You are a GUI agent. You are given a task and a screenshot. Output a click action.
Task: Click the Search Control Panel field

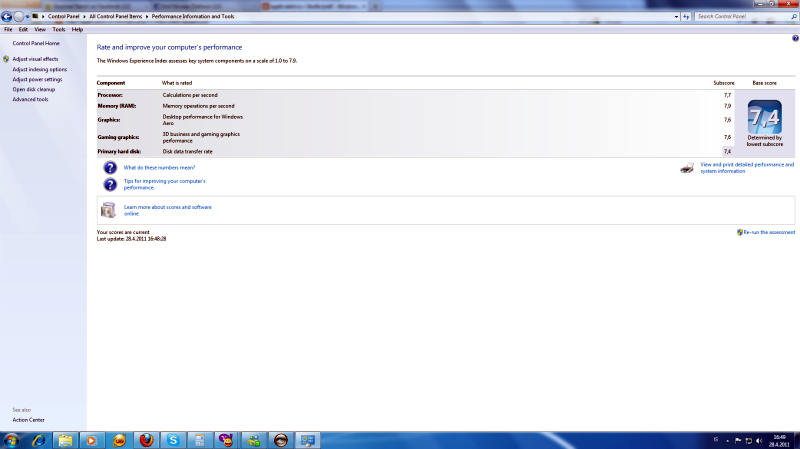pyautogui.click(x=740, y=17)
